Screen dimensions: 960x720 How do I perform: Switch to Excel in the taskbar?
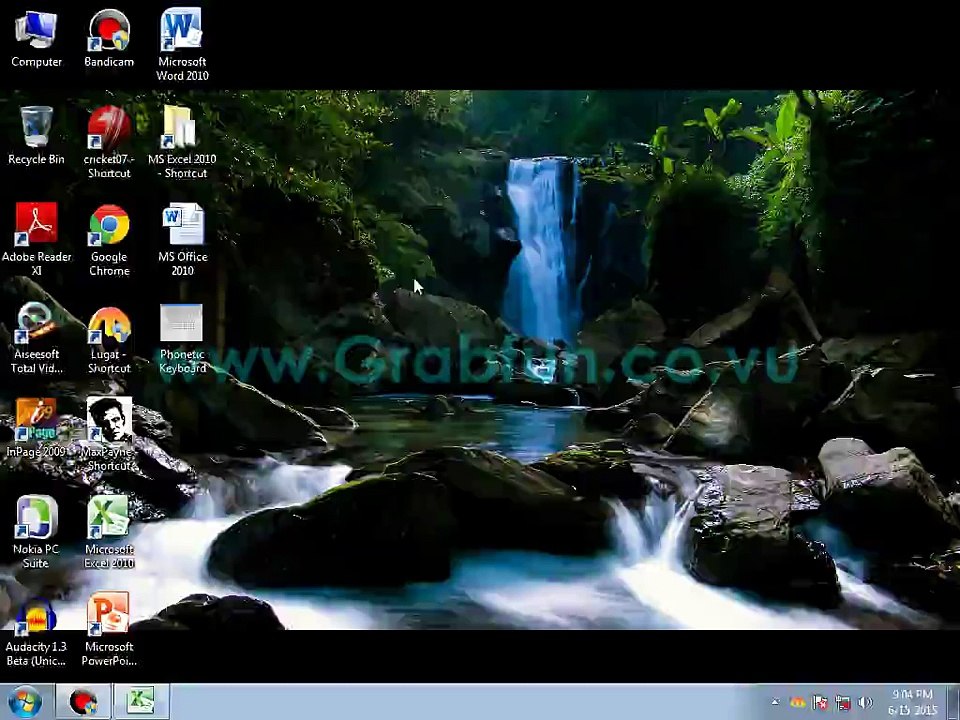tap(141, 702)
